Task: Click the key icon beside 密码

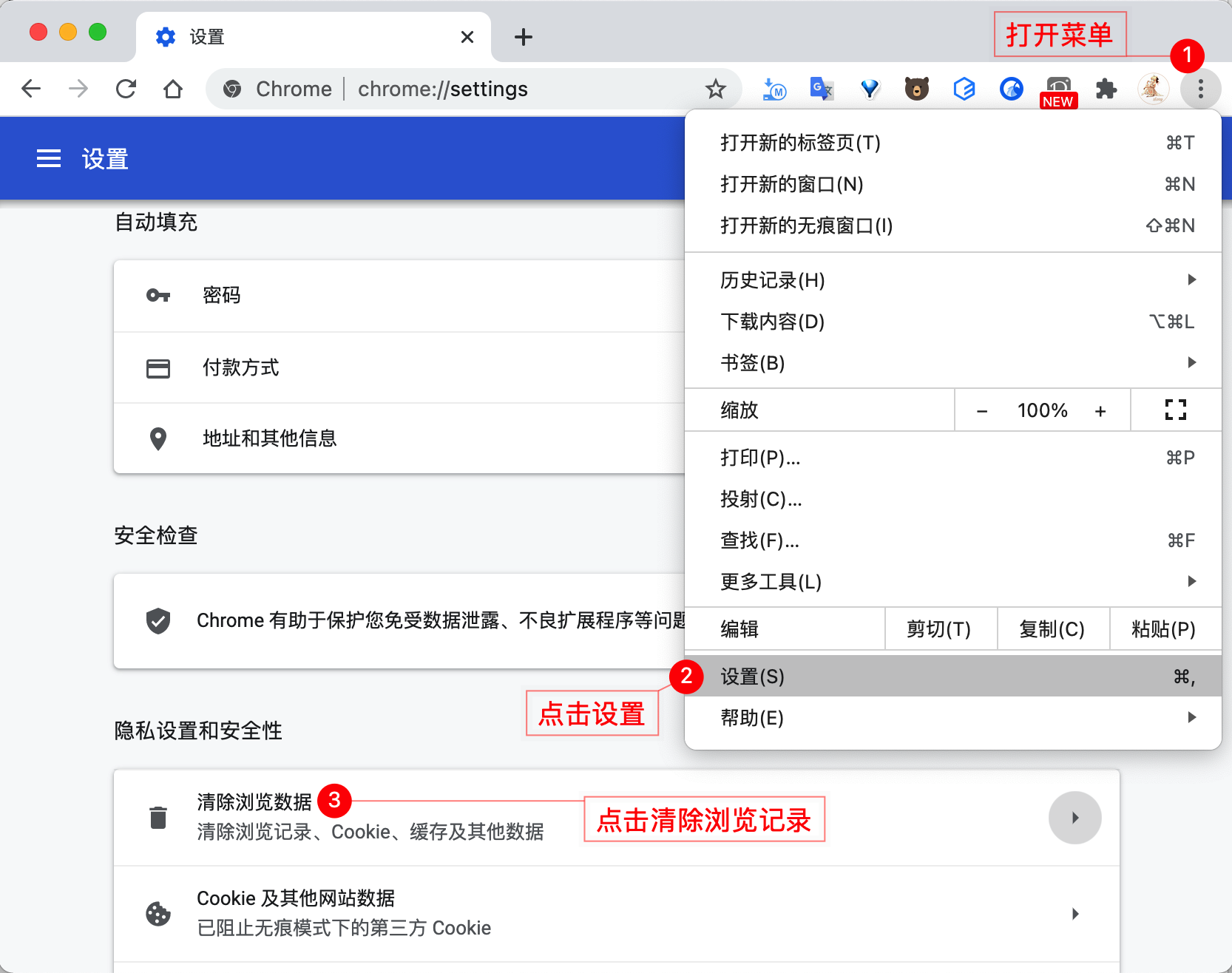Action: pyautogui.click(x=158, y=296)
